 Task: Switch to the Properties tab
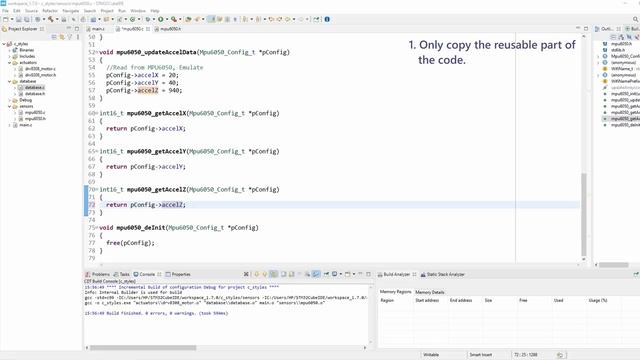[x=178, y=274]
